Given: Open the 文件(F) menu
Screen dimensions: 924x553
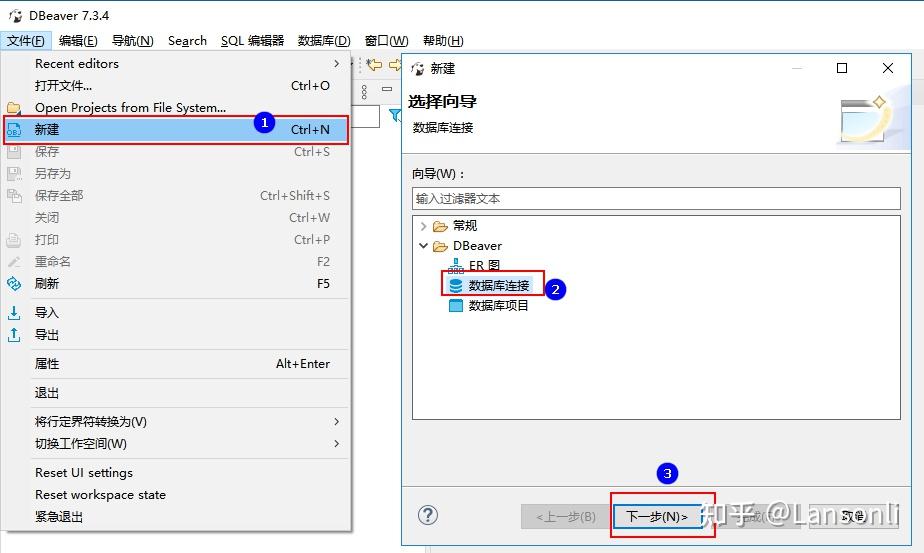Looking at the screenshot, I should [x=26, y=41].
